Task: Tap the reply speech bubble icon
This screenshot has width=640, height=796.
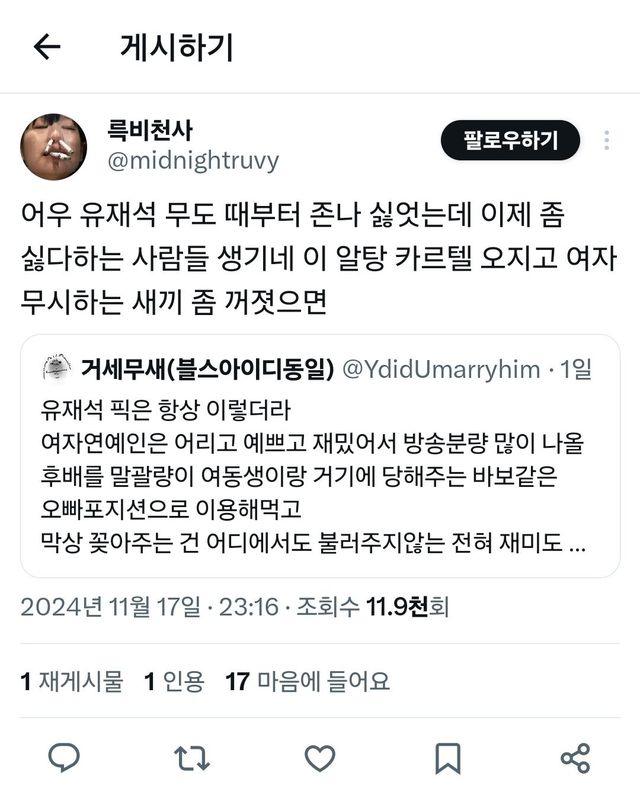Action: click(x=64, y=758)
